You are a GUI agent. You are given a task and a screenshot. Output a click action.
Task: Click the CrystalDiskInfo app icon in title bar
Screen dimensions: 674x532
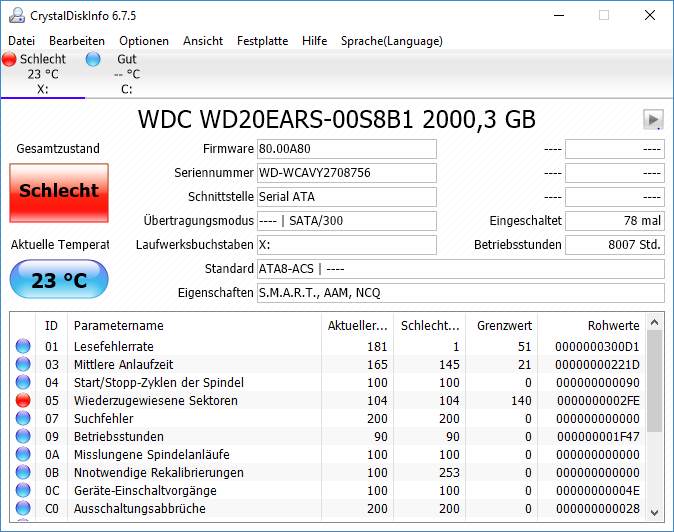(17, 16)
